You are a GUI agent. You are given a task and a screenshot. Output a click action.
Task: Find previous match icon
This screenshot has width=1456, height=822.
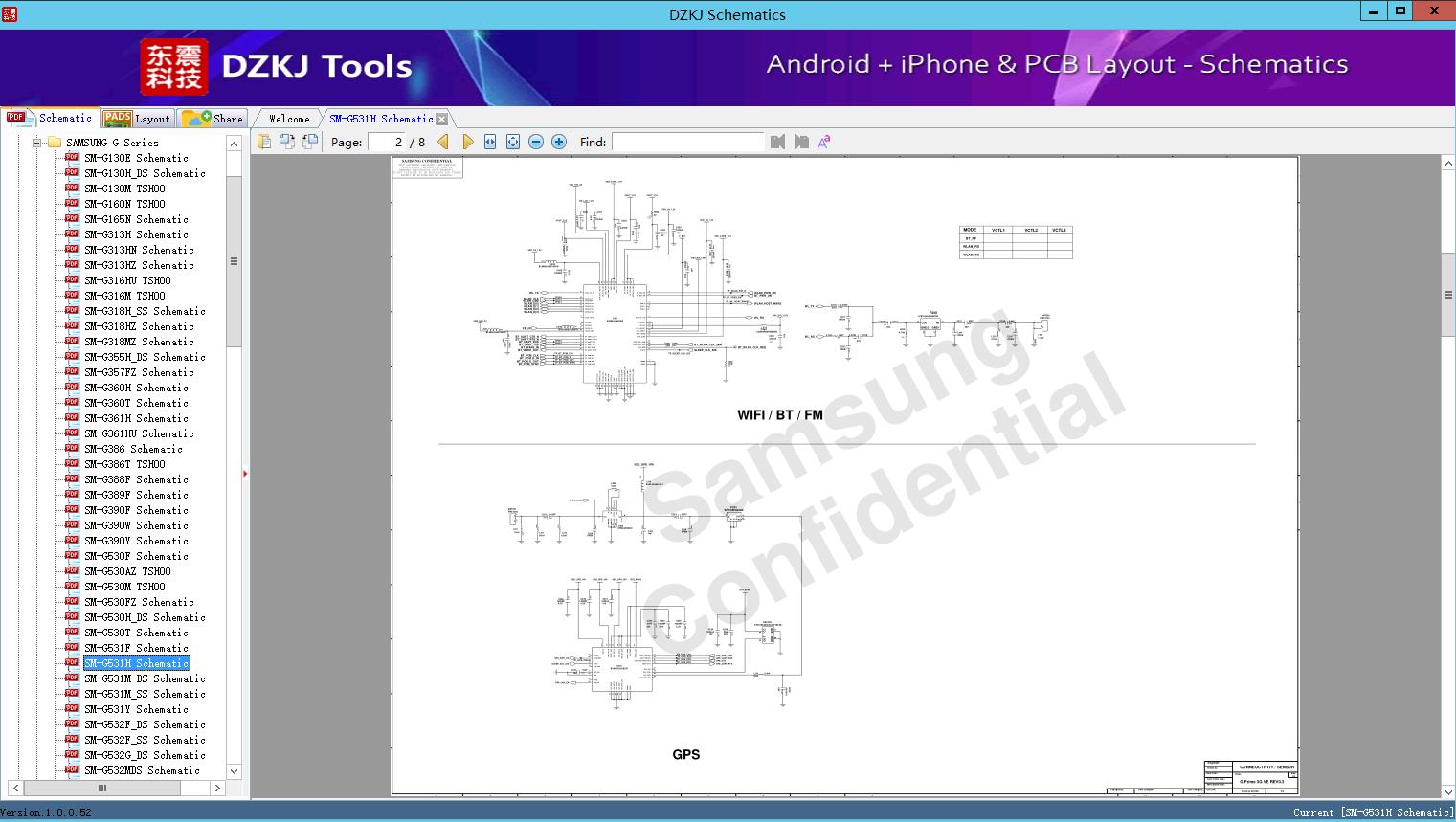pyautogui.click(x=777, y=142)
